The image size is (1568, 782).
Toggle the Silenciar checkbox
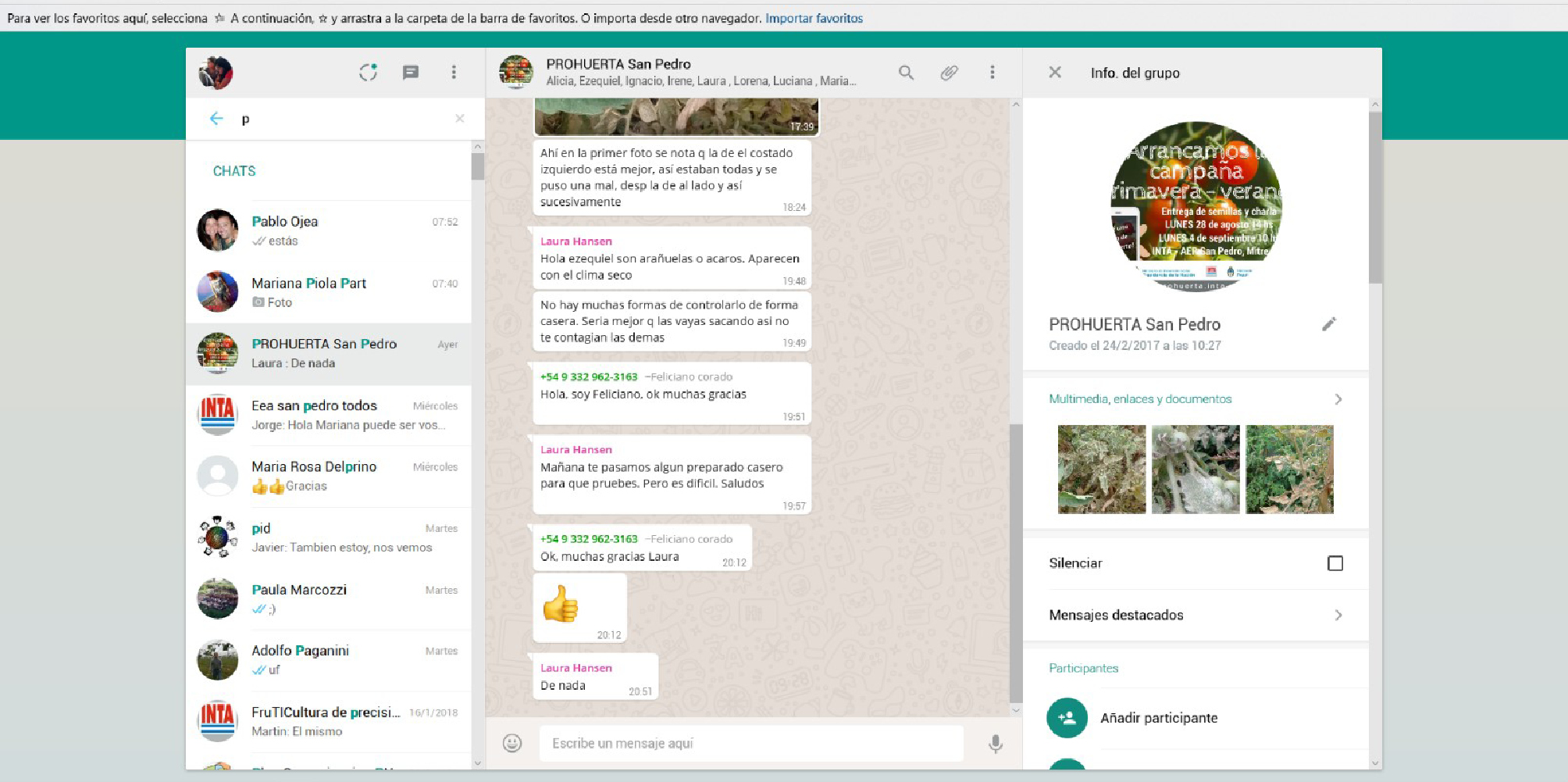click(1335, 563)
